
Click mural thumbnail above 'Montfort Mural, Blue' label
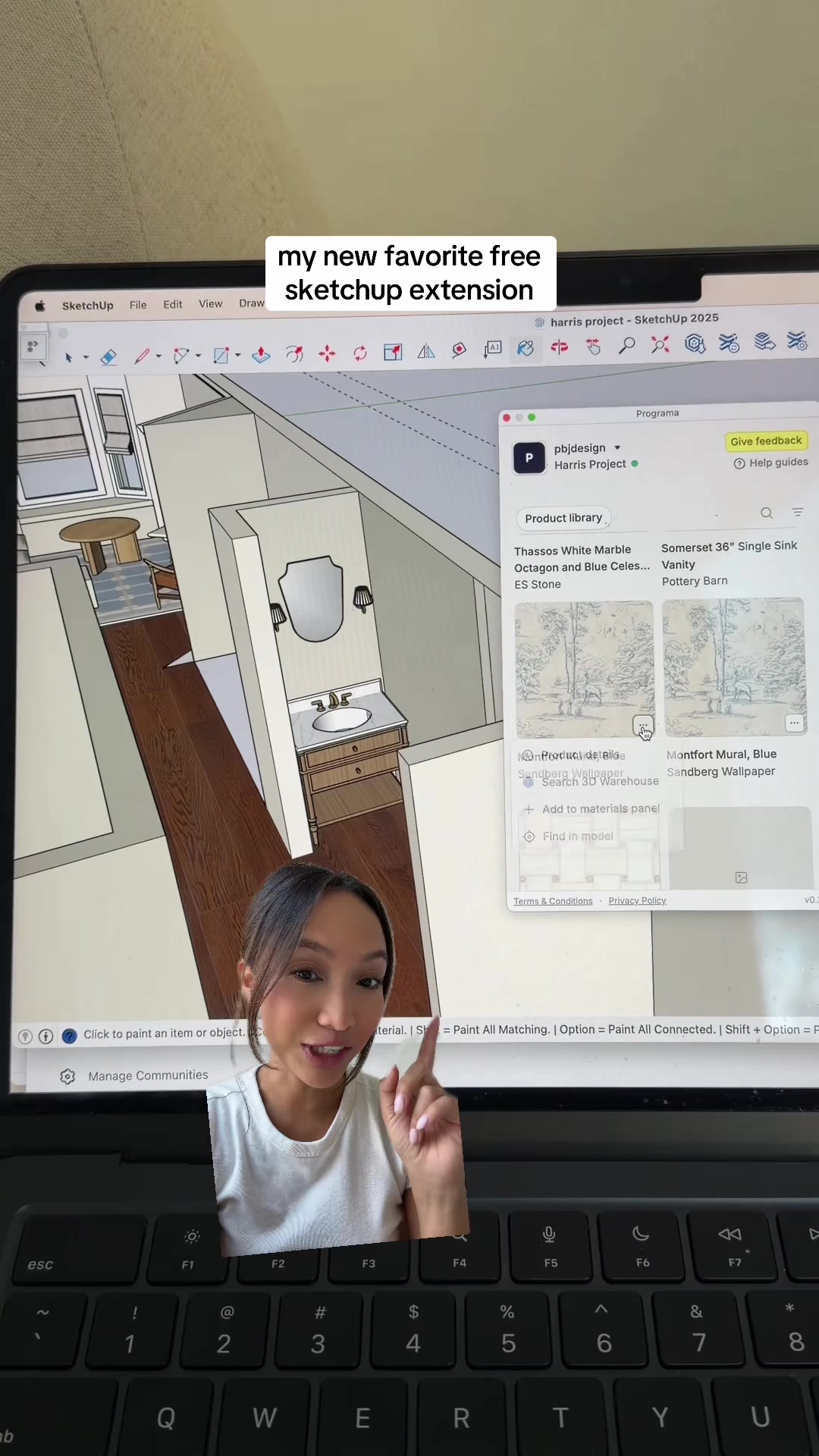[733, 667]
